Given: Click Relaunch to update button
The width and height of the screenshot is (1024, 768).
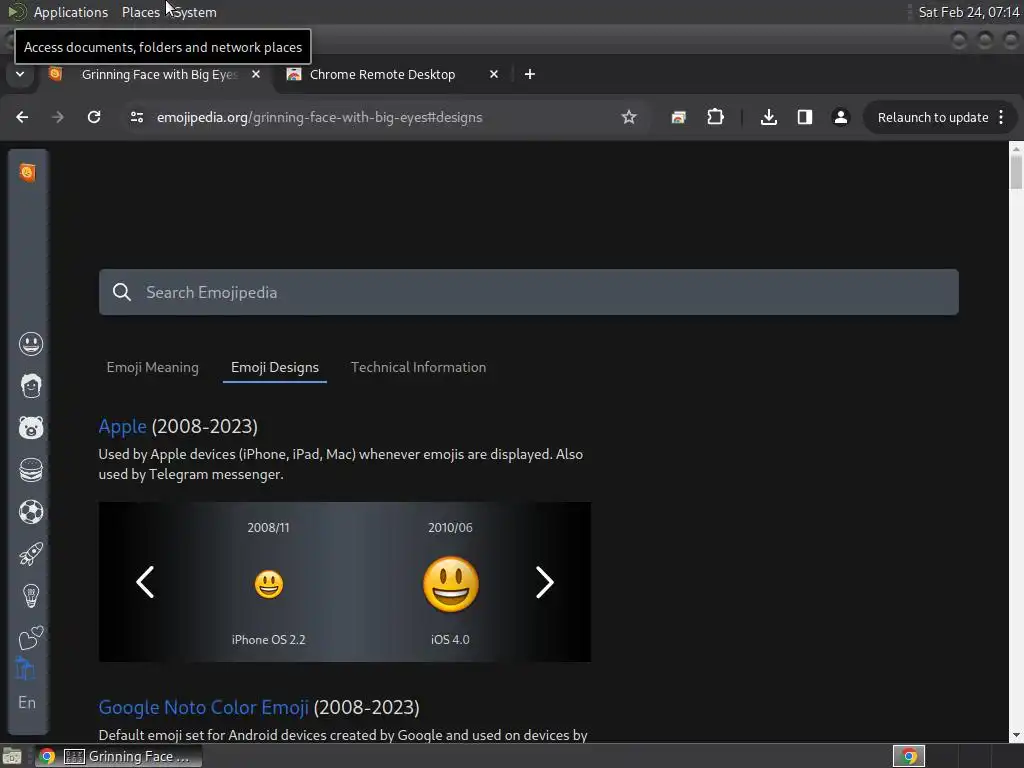Looking at the screenshot, I should 933,118.
